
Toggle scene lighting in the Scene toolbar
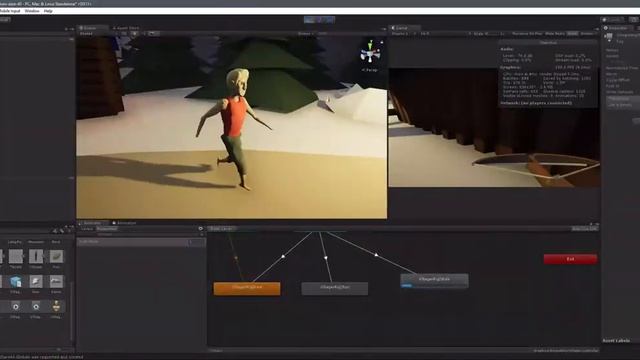[134, 33]
